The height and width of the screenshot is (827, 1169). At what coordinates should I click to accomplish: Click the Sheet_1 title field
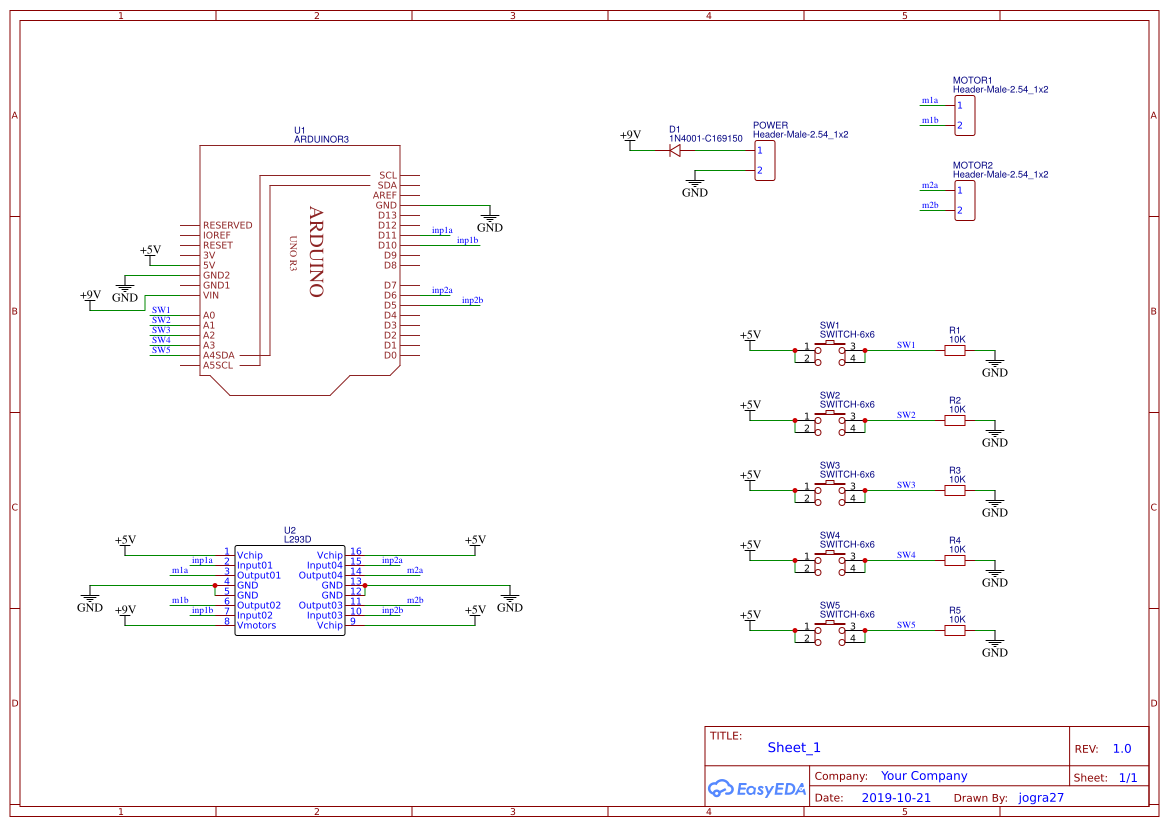coord(794,748)
